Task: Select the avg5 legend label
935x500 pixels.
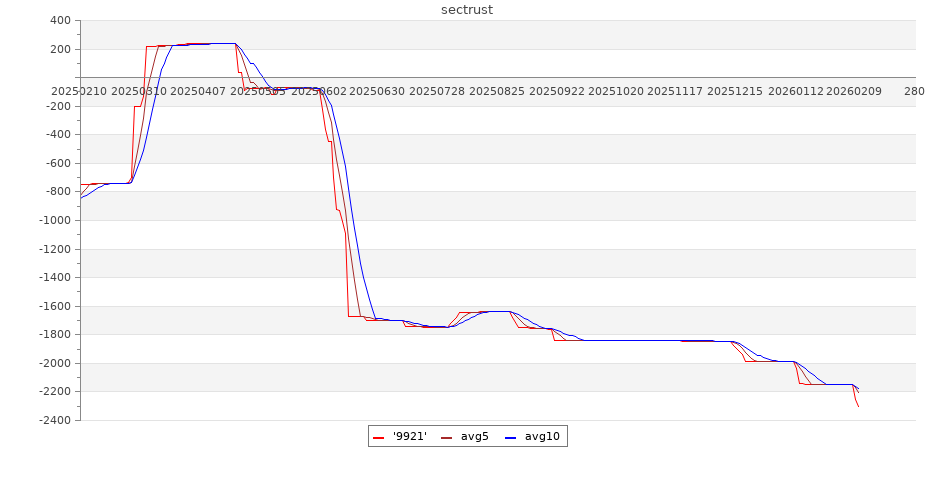Action: point(475,436)
